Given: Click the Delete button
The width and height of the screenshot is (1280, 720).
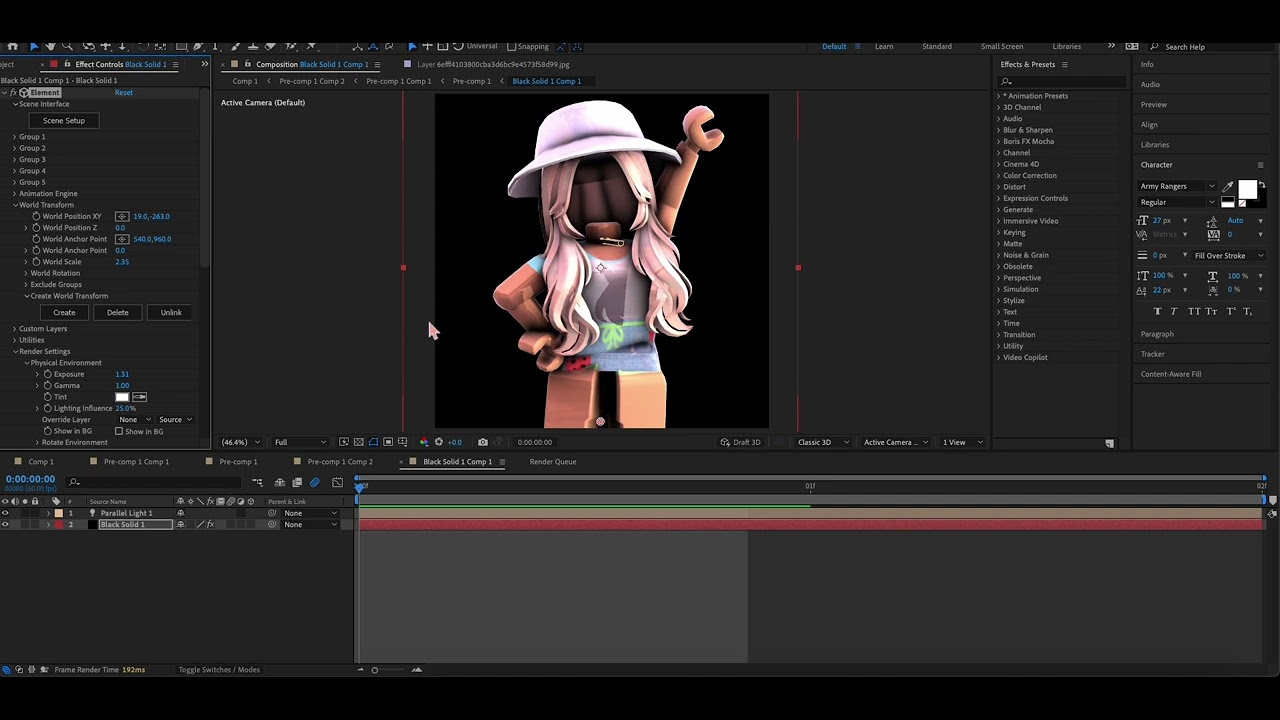Looking at the screenshot, I should click(x=118, y=313).
